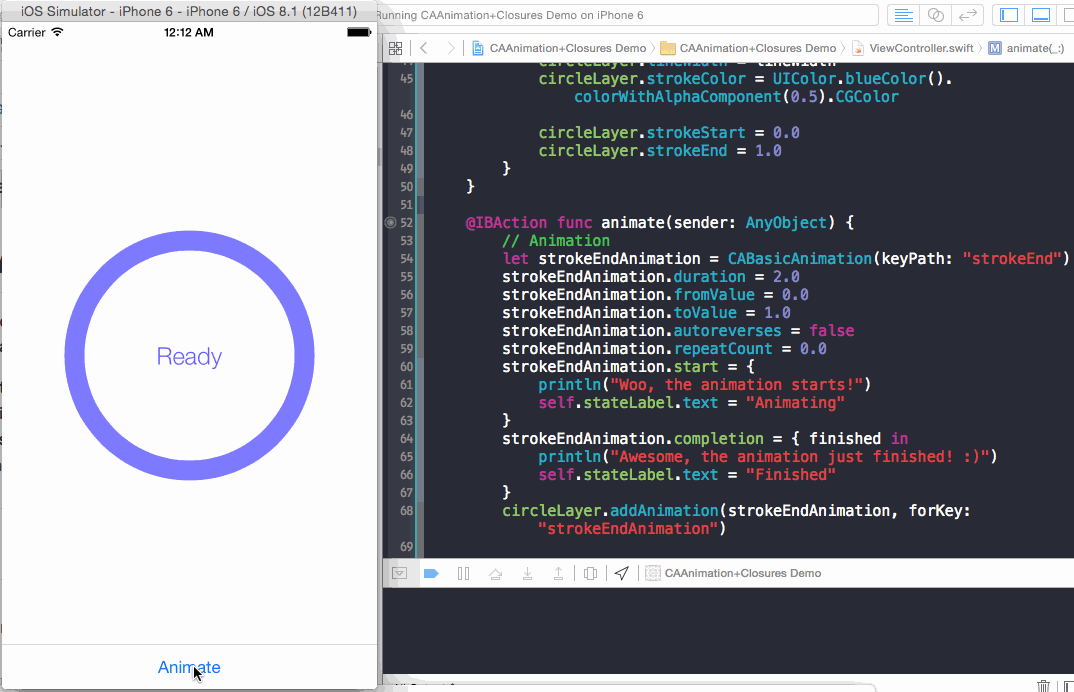Tap the Animate button in simulator
Image resolution: width=1074 pixels, height=692 pixels.
[x=189, y=667]
